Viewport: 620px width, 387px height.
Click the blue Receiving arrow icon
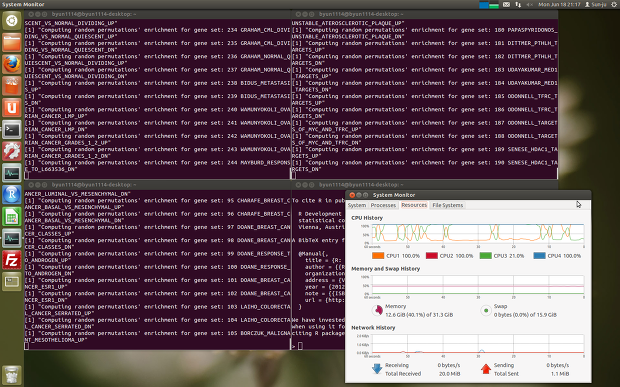coord(377,369)
